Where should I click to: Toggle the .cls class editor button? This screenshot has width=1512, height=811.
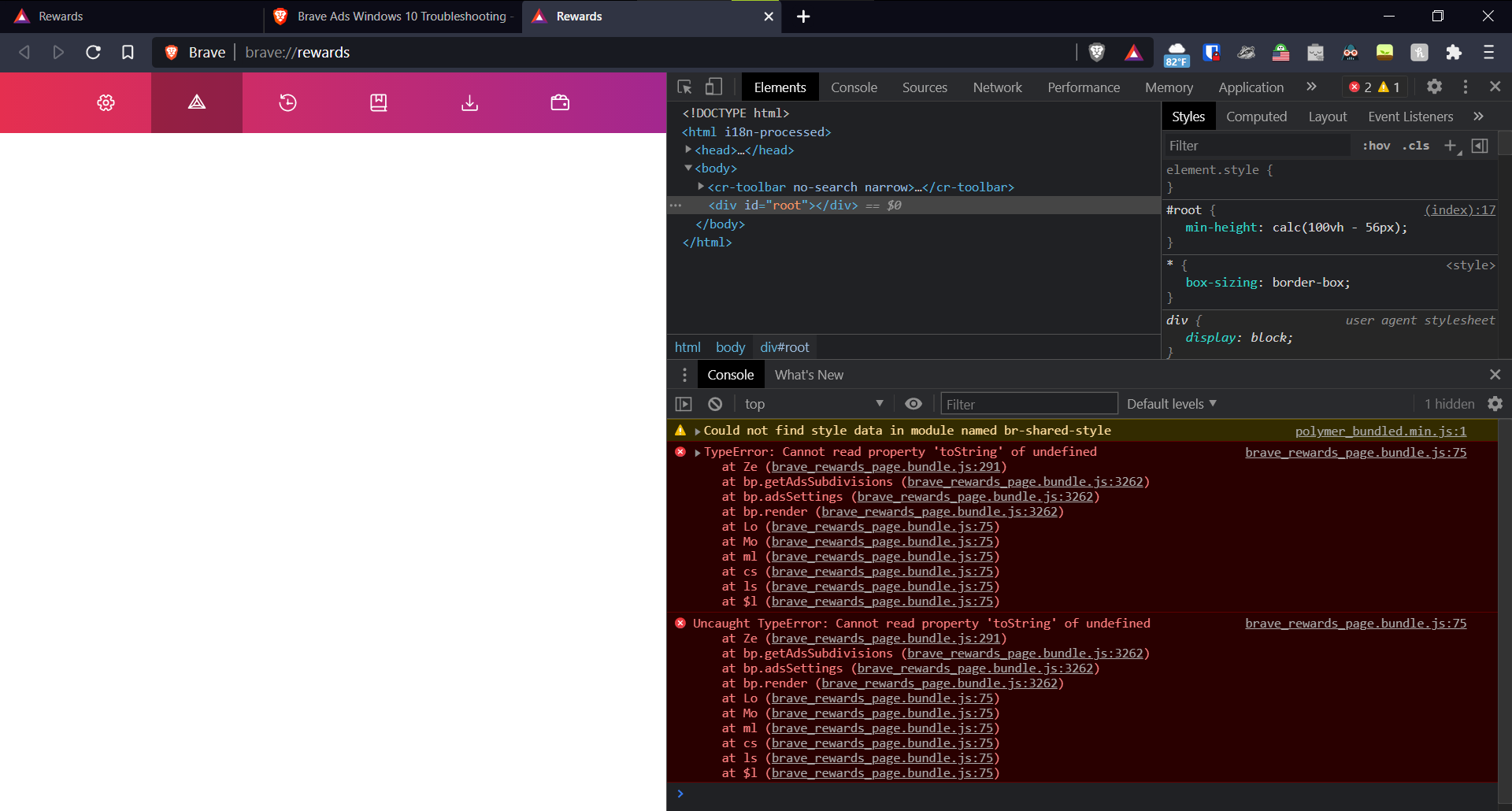(1416, 146)
